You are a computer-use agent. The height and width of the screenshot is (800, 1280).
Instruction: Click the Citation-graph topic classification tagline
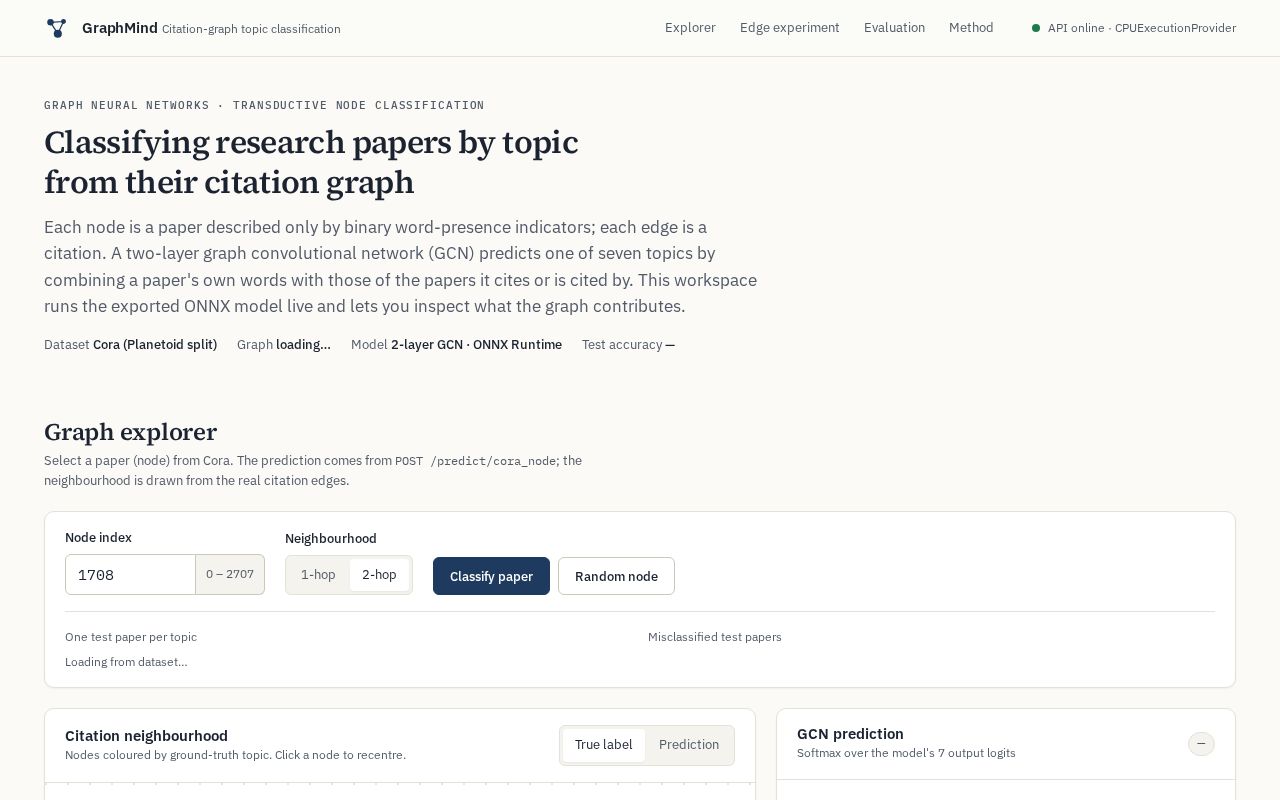pos(251,29)
